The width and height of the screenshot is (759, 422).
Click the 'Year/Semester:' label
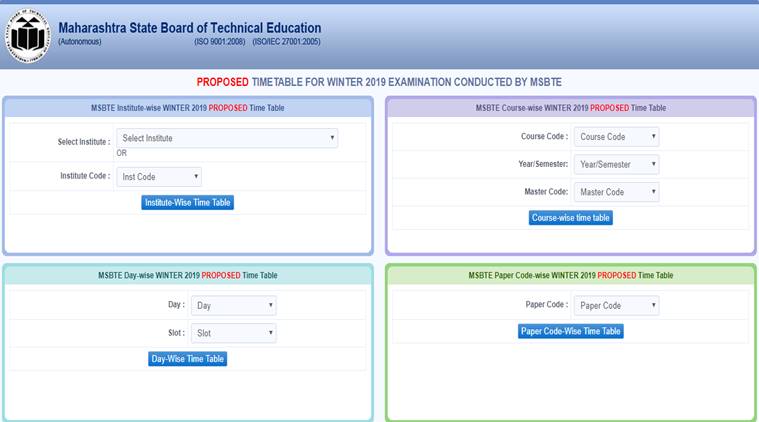click(543, 164)
